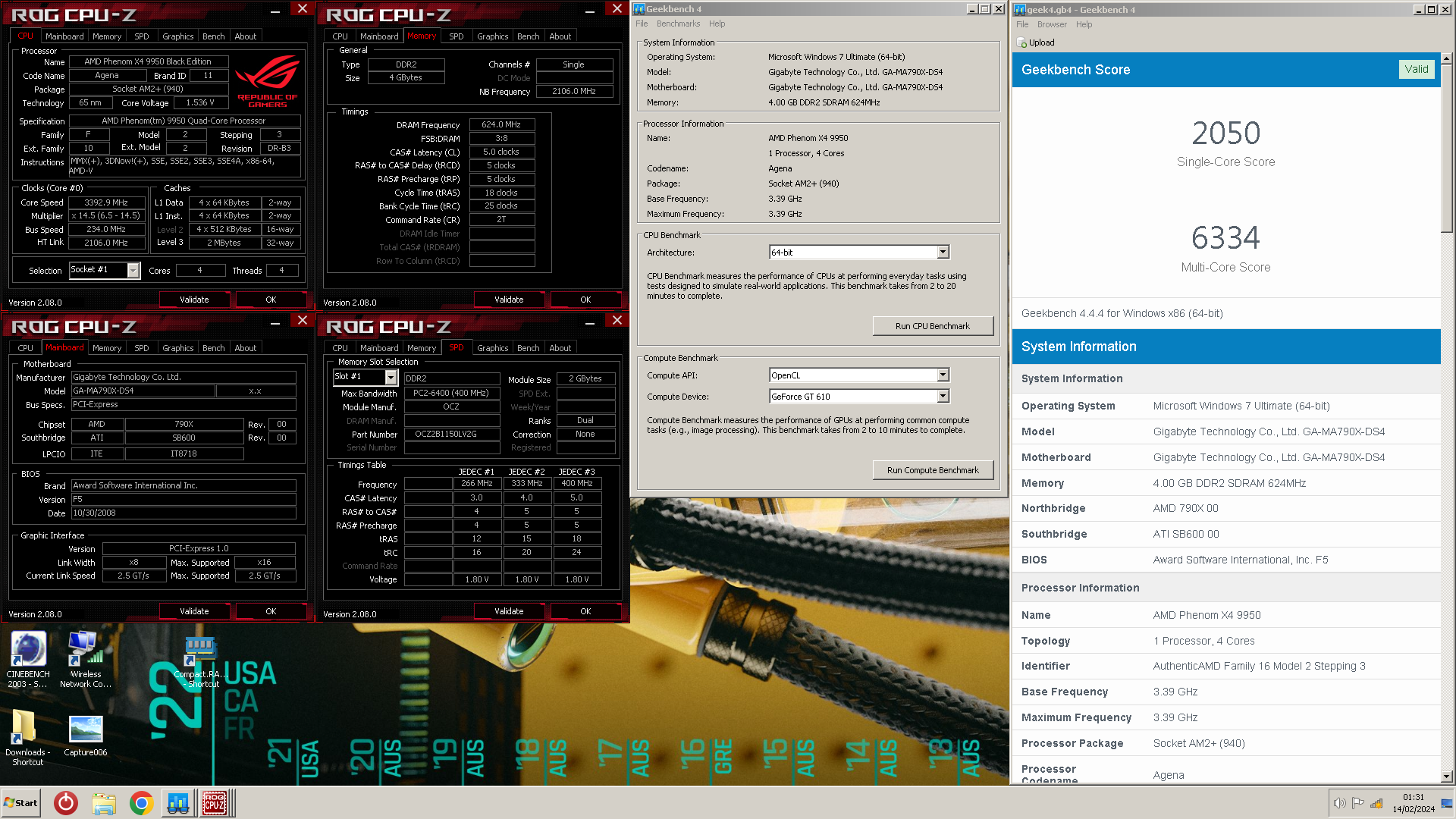Click BIOS Date 10/30/2008 field
This screenshot has height=819, width=1456.
(x=184, y=513)
